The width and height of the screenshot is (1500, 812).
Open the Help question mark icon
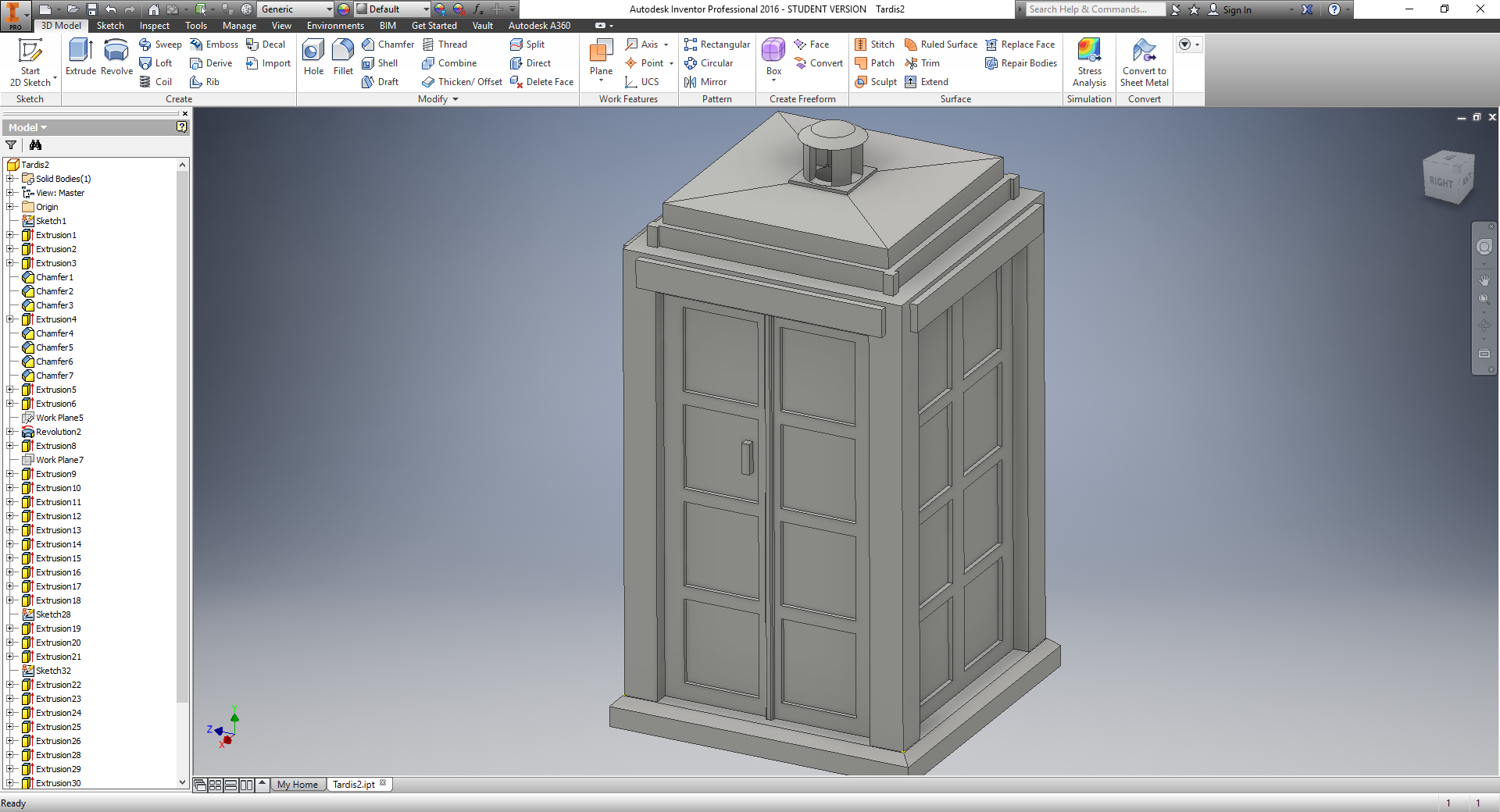click(x=1334, y=9)
